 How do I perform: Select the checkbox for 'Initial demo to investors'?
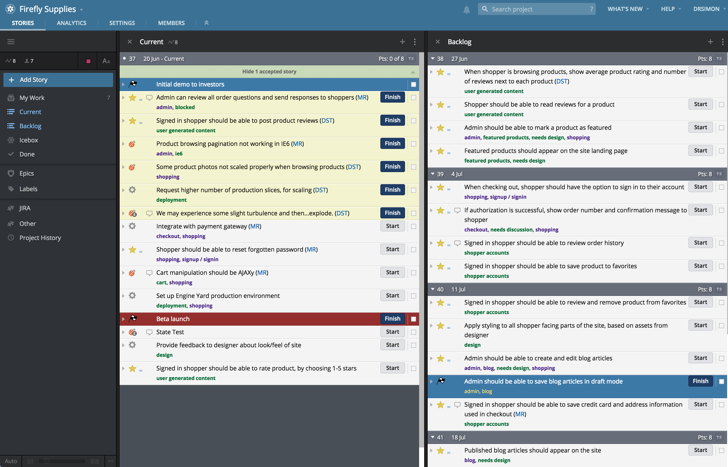(x=413, y=85)
